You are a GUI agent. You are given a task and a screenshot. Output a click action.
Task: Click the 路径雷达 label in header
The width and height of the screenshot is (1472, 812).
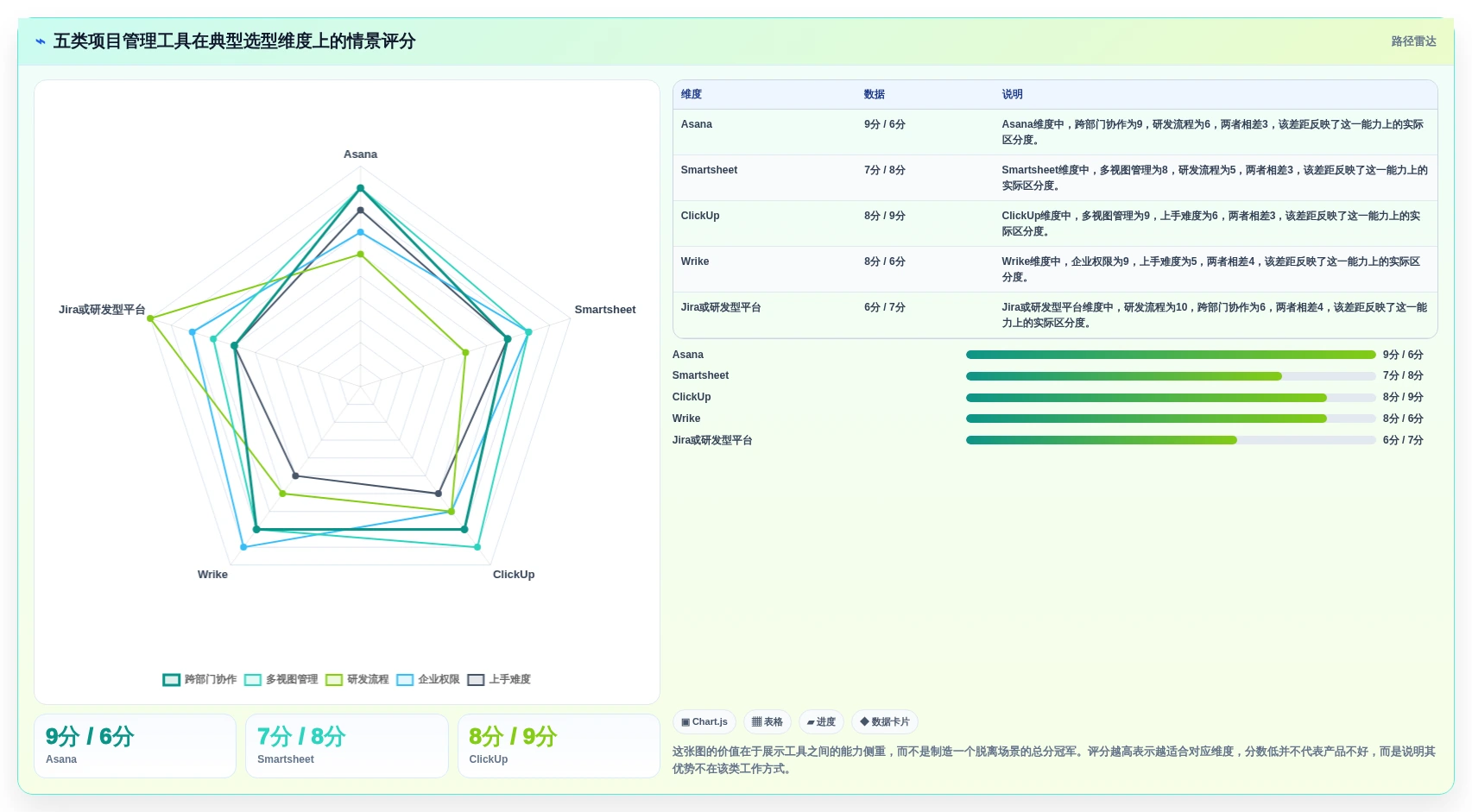(1413, 41)
